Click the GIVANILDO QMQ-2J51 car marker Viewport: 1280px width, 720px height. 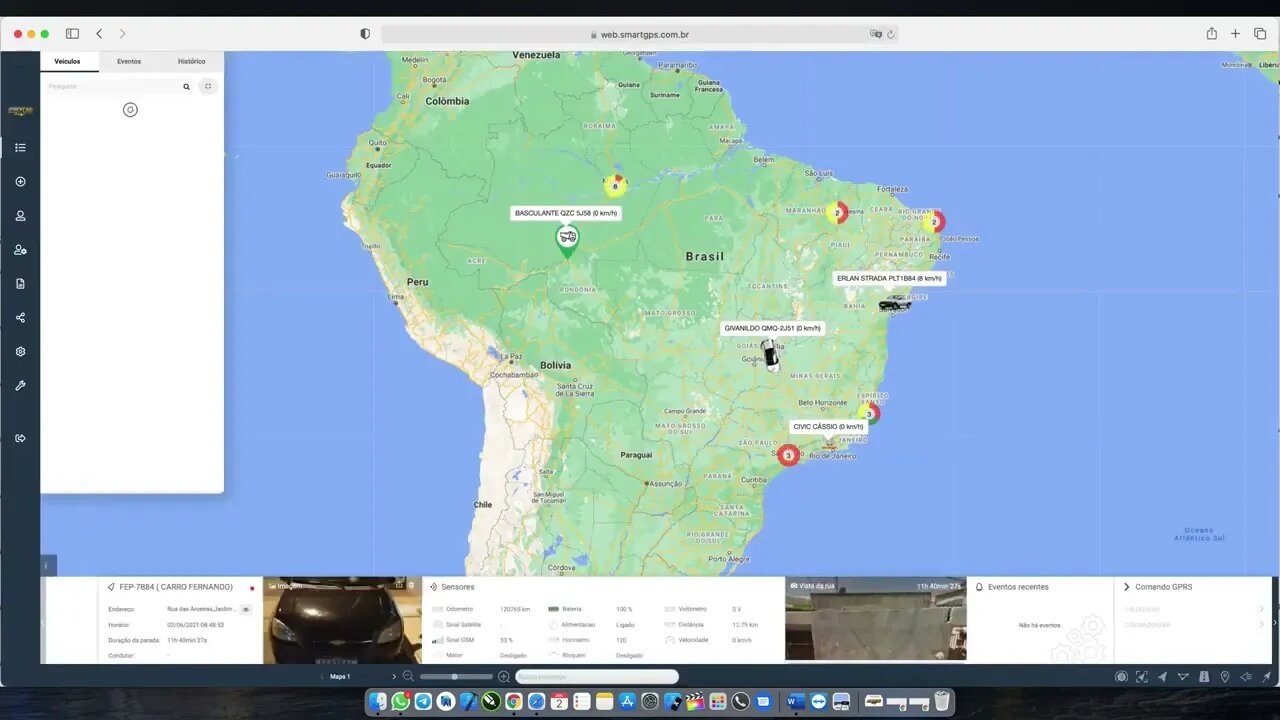pyautogui.click(x=770, y=355)
